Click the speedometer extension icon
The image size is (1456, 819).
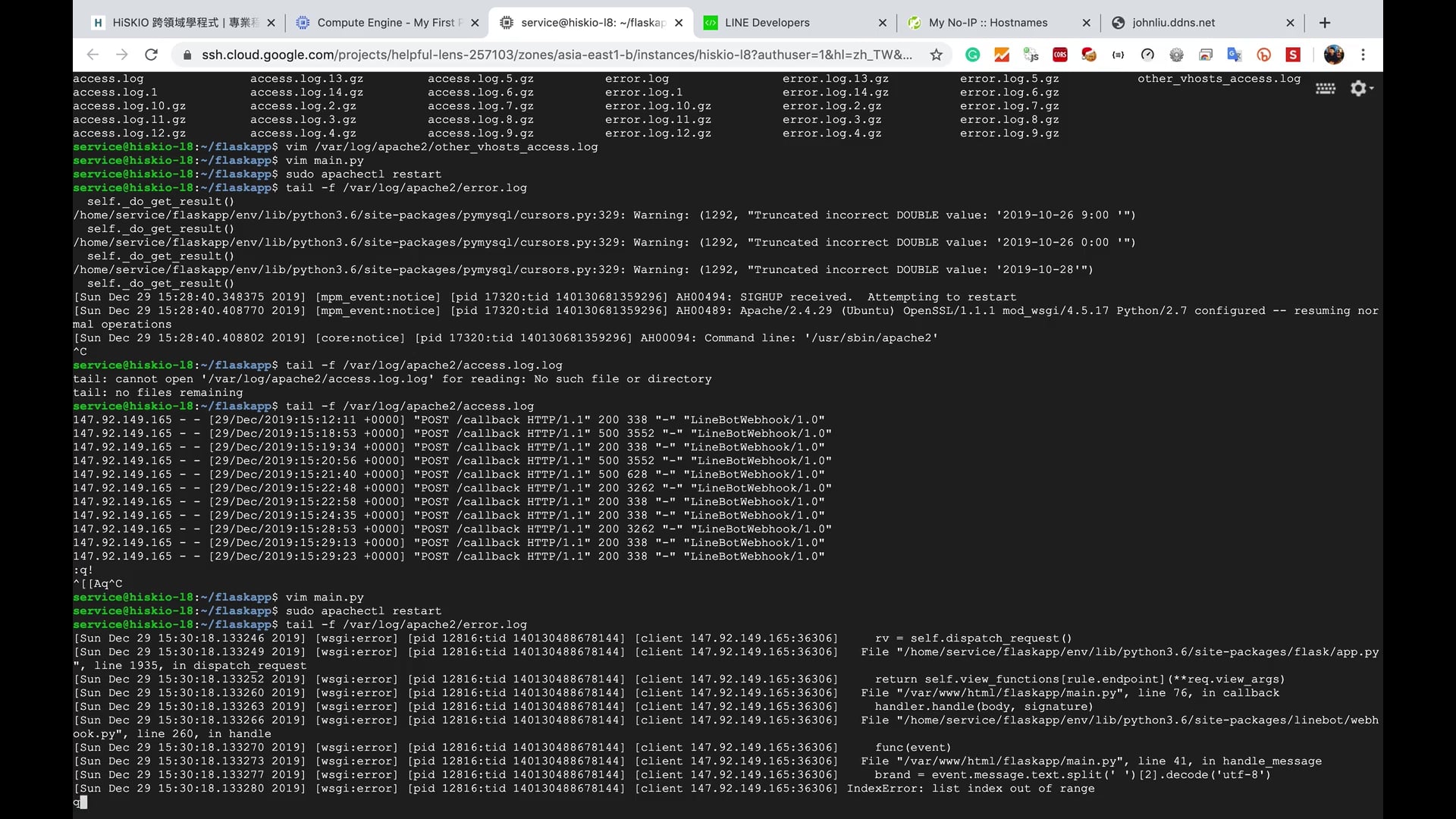click(x=1147, y=55)
